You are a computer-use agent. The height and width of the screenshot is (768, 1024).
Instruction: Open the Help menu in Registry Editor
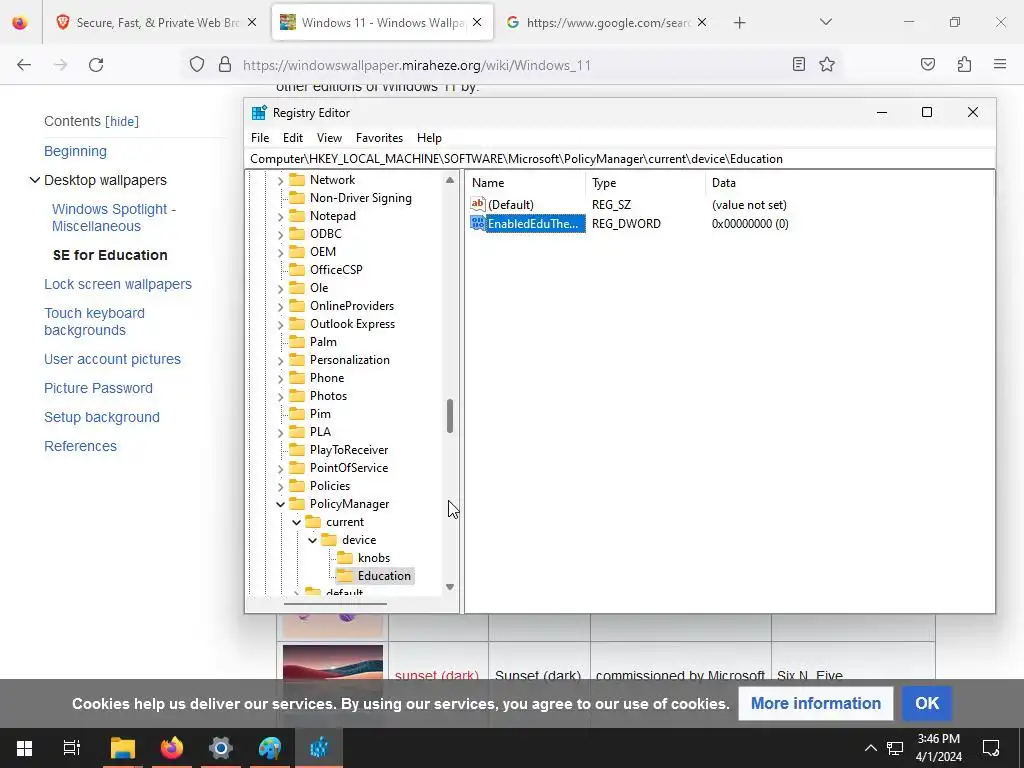(x=429, y=138)
